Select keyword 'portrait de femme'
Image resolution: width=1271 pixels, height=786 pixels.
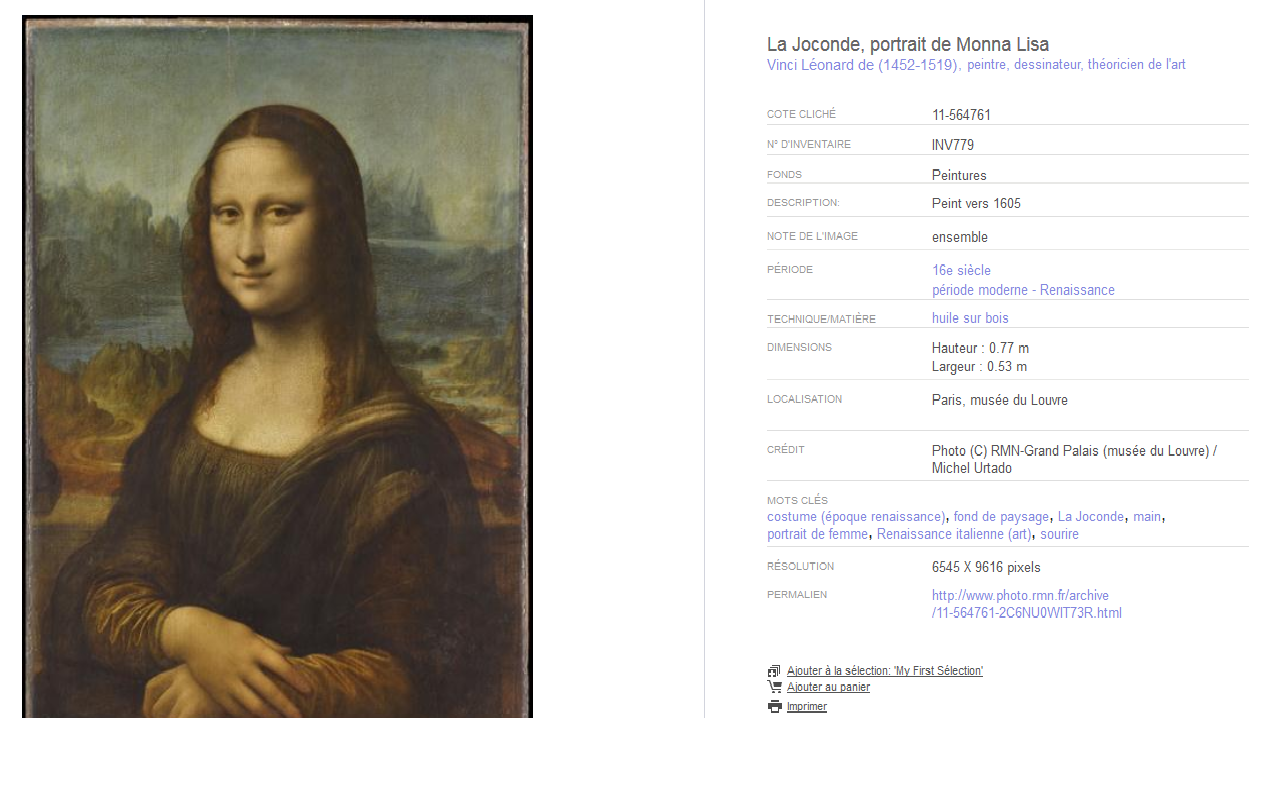[x=817, y=535]
